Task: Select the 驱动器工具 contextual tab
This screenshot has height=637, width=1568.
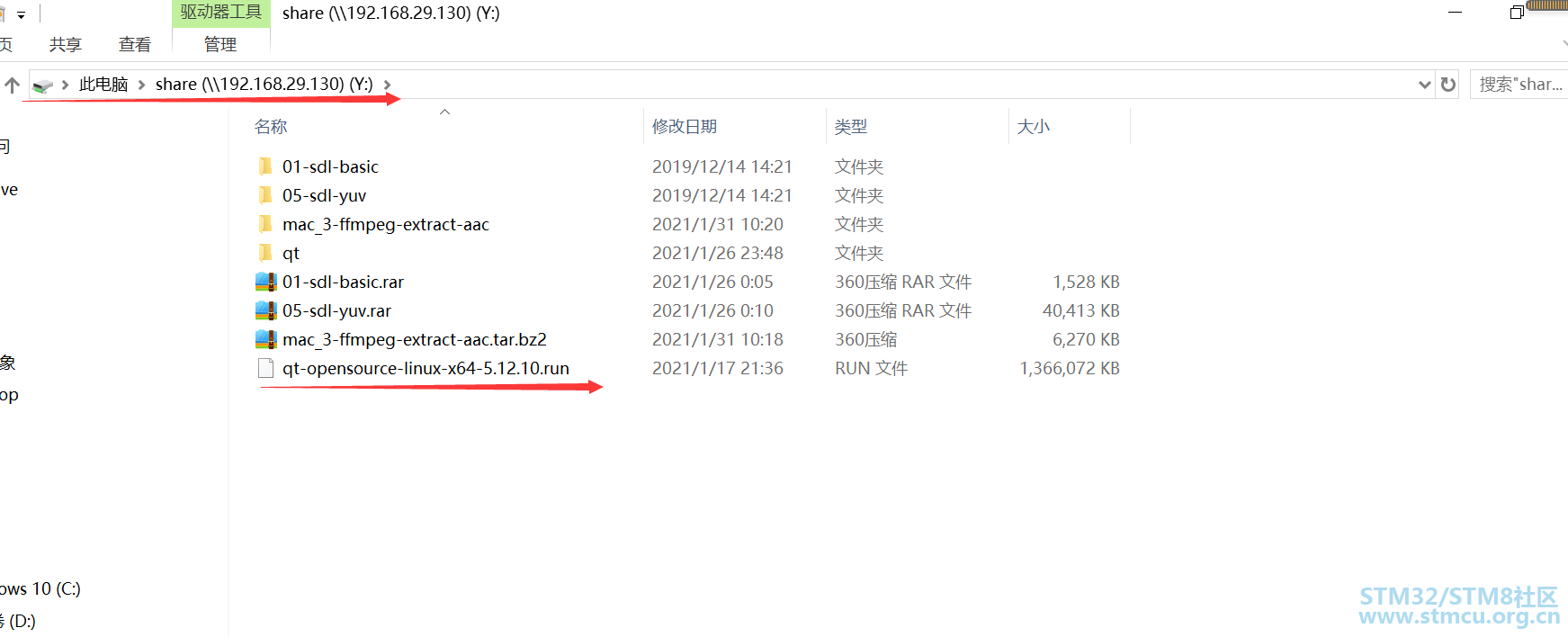Action: 220,13
